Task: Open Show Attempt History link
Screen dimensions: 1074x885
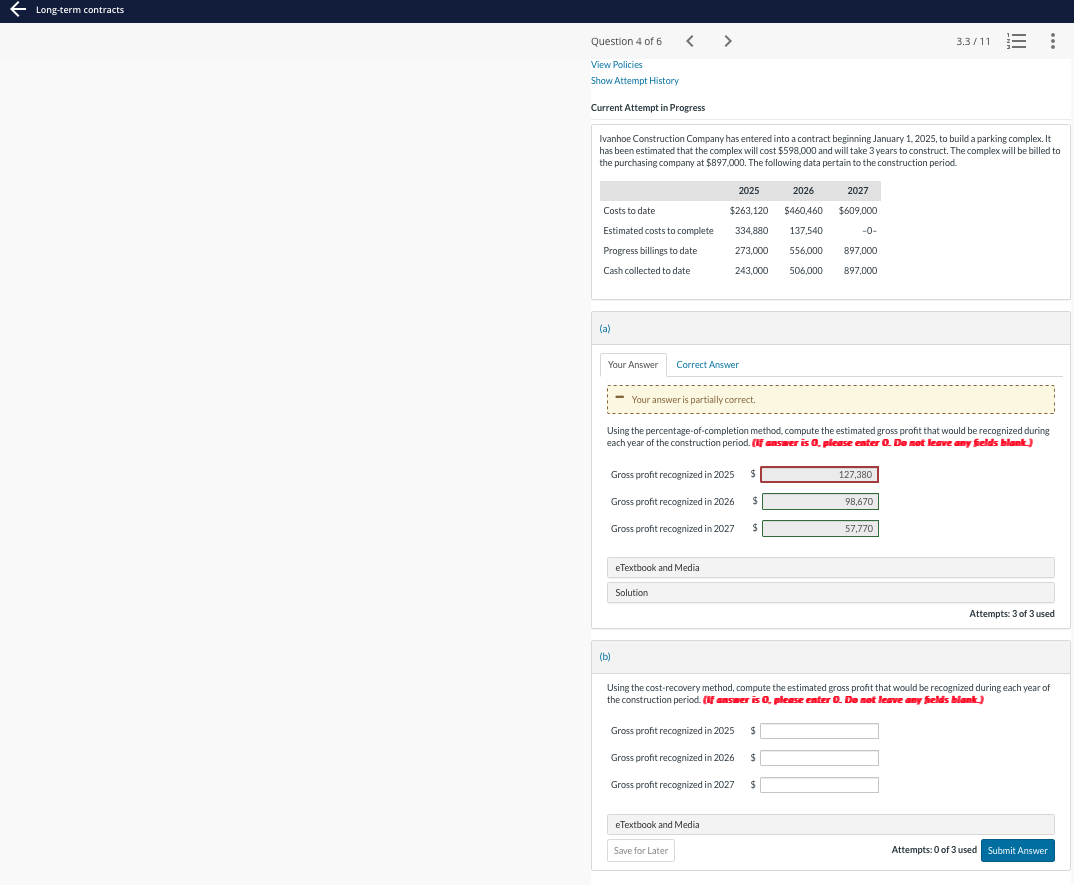Action: (634, 81)
